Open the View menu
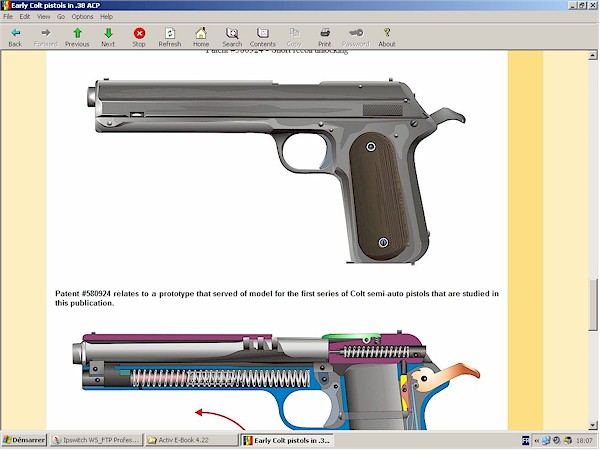 pos(44,16)
